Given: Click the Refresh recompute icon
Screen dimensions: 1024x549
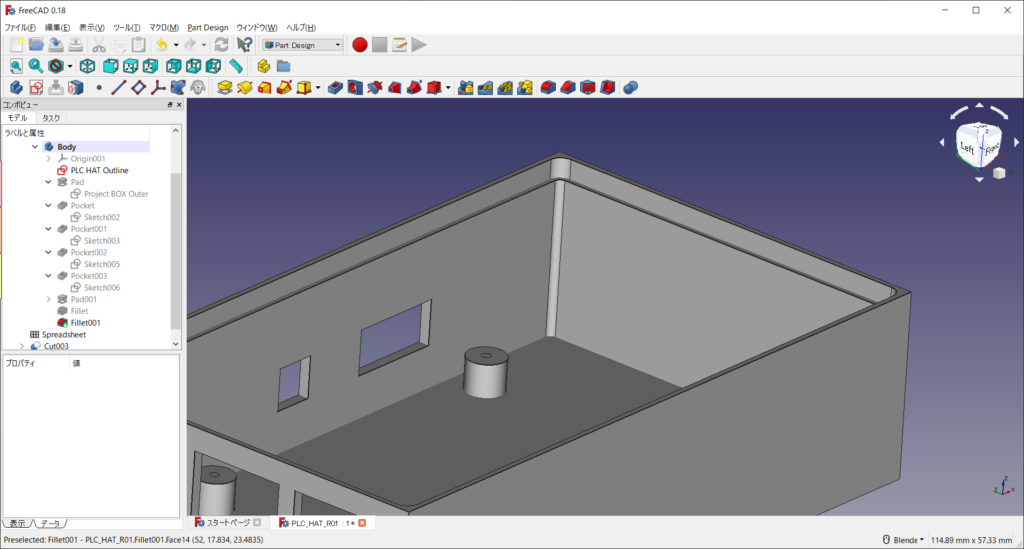Looking at the screenshot, I should (x=221, y=44).
